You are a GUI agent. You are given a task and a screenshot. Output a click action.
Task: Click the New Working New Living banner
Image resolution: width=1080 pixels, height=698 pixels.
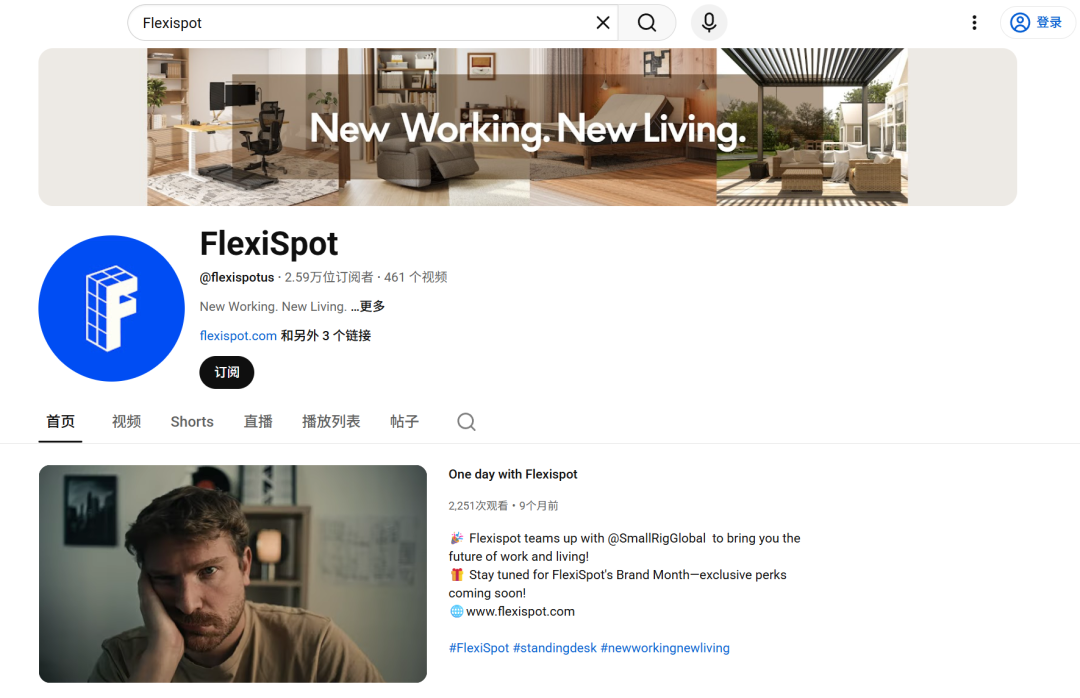click(528, 127)
